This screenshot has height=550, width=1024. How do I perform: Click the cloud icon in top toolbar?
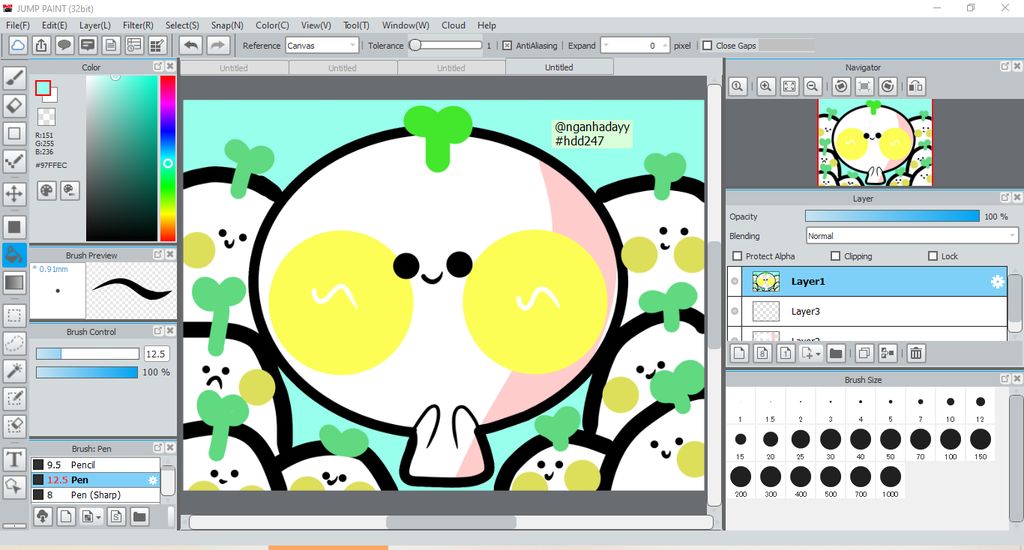(x=18, y=46)
